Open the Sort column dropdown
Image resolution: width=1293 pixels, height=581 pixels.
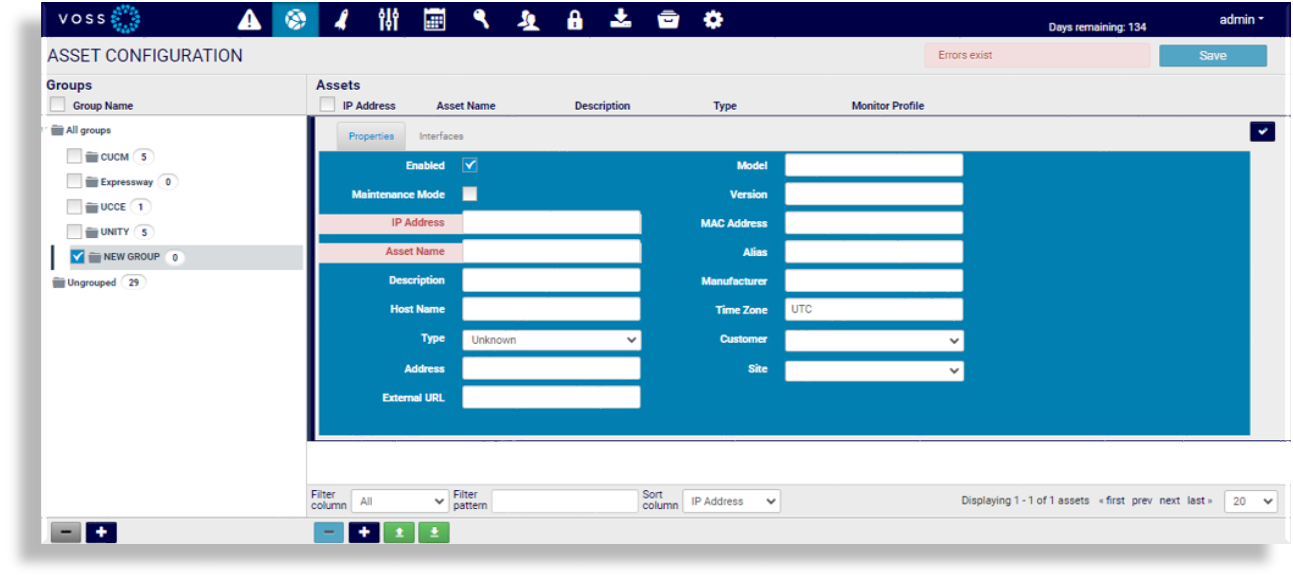(x=731, y=501)
